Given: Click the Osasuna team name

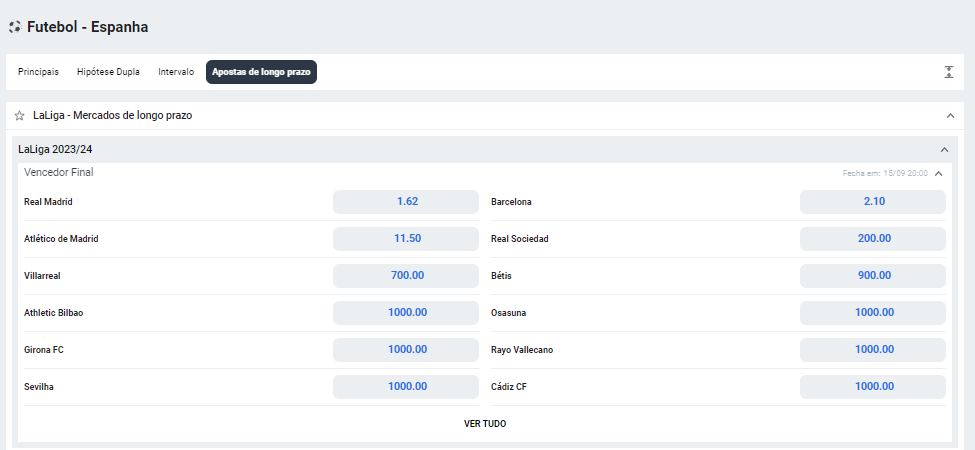Looking at the screenshot, I should pyautogui.click(x=508, y=313).
